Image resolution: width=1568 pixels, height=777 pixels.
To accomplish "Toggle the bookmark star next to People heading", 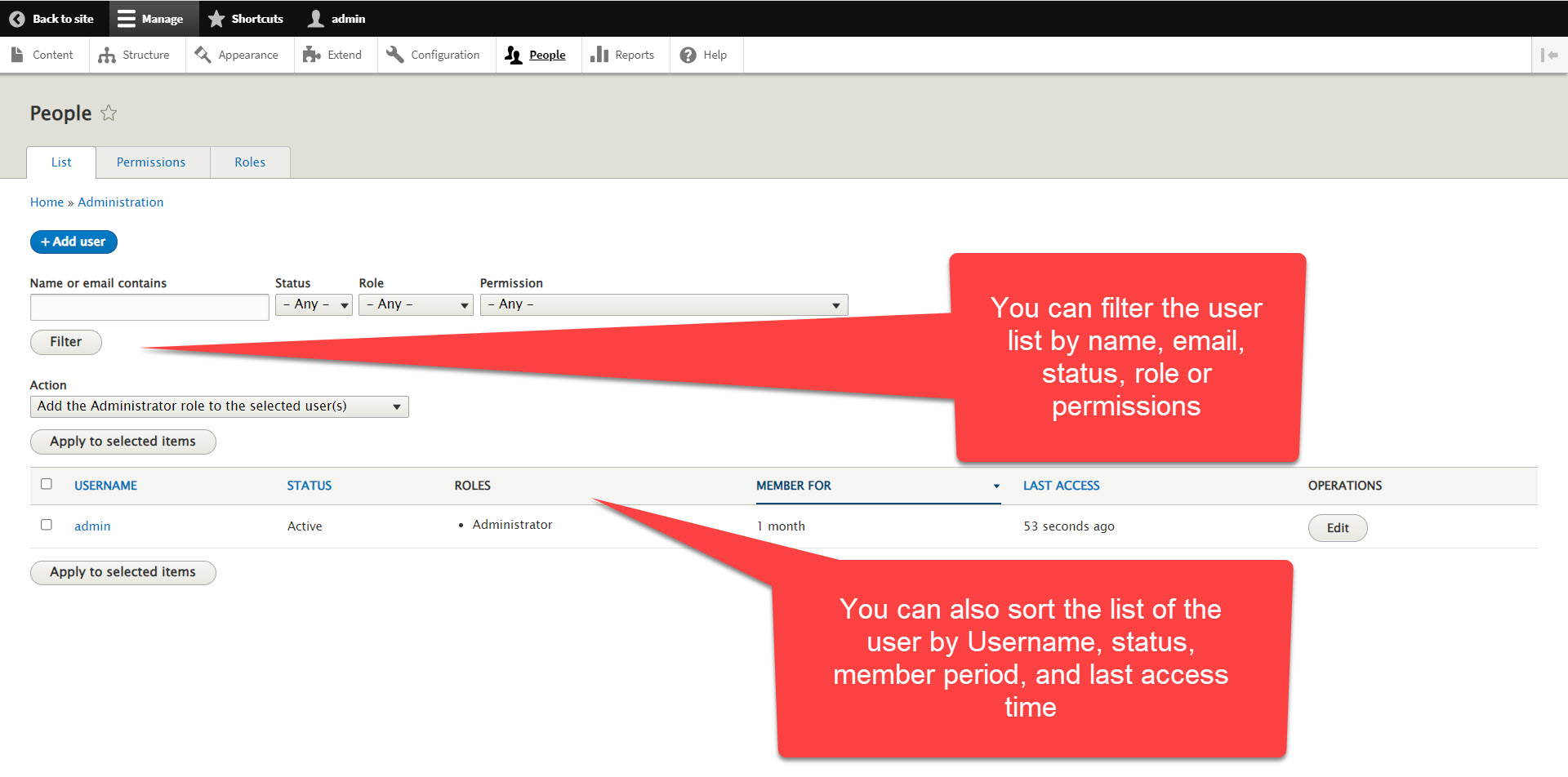I will pos(108,113).
